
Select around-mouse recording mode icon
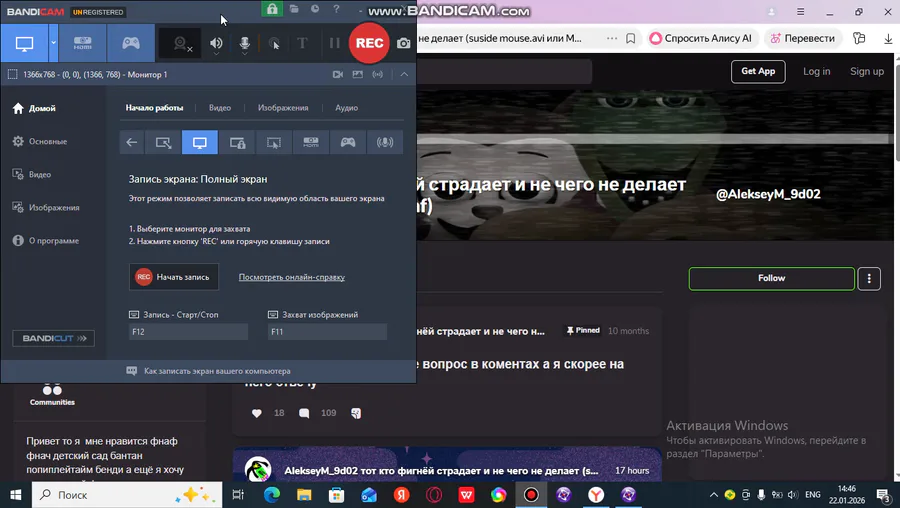[x=274, y=142]
